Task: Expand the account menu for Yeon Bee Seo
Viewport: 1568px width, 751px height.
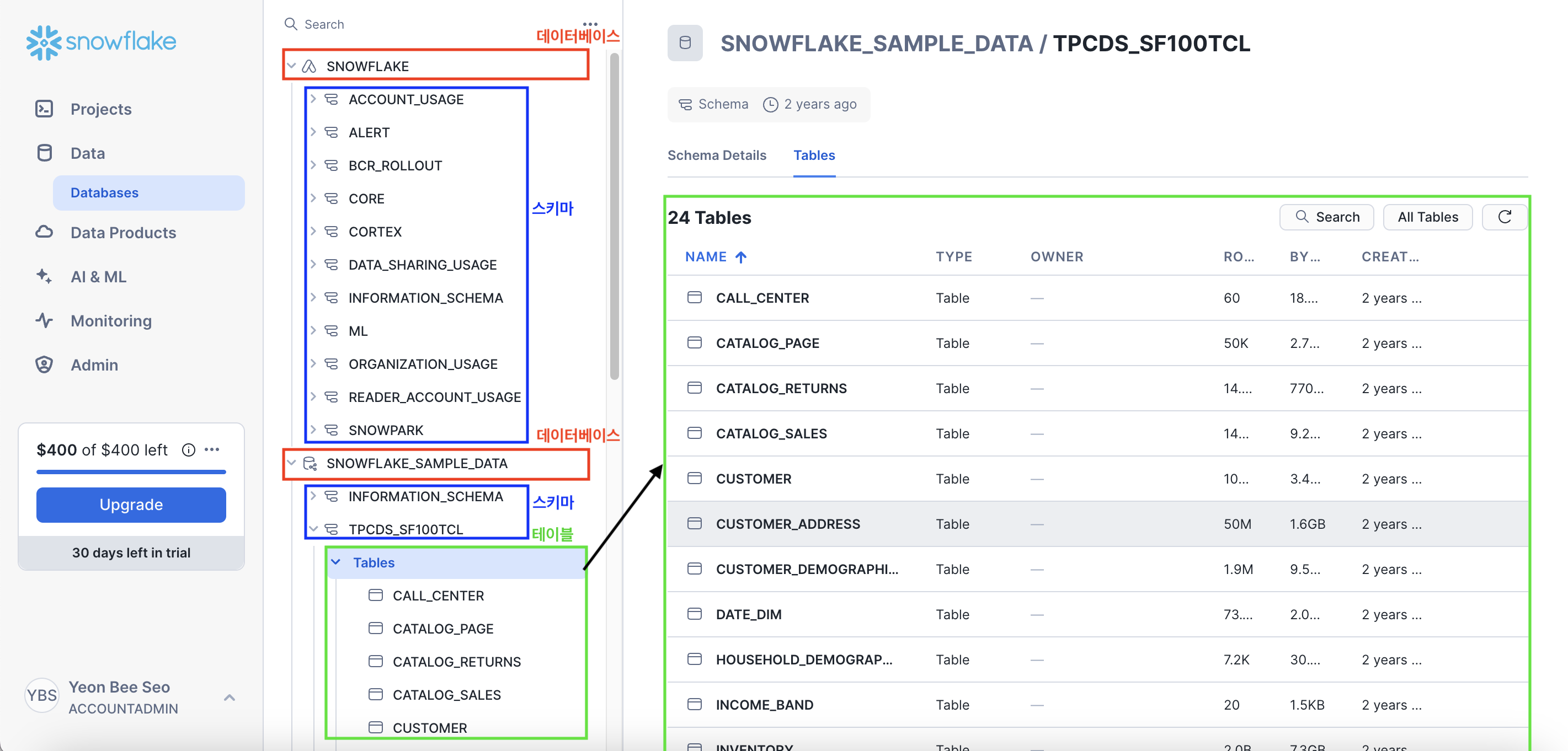Action: point(229,698)
